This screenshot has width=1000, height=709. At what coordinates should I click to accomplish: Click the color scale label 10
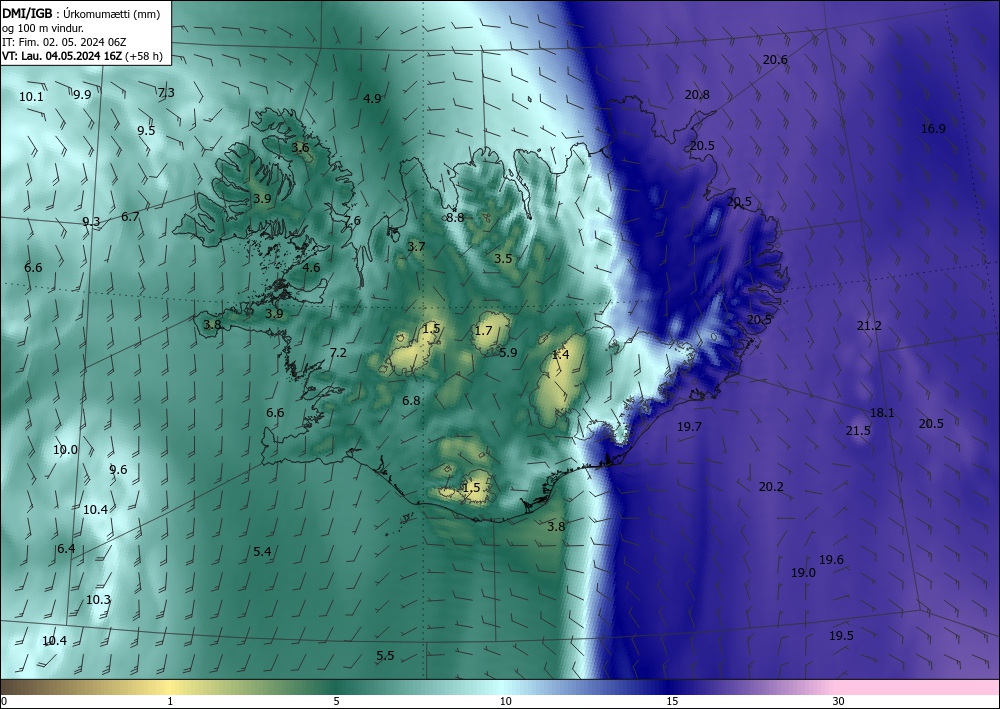click(x=505, y=702)
